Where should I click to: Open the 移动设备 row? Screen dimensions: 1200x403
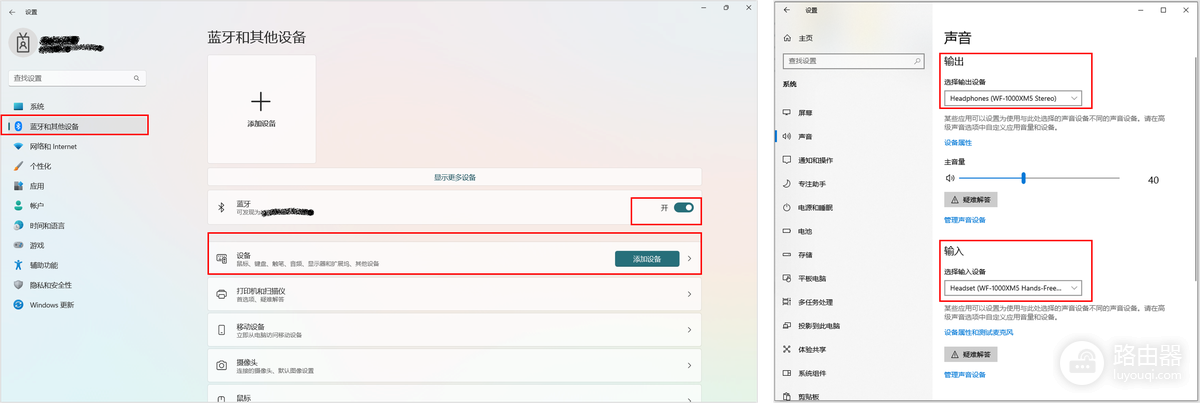click(454, 329)
